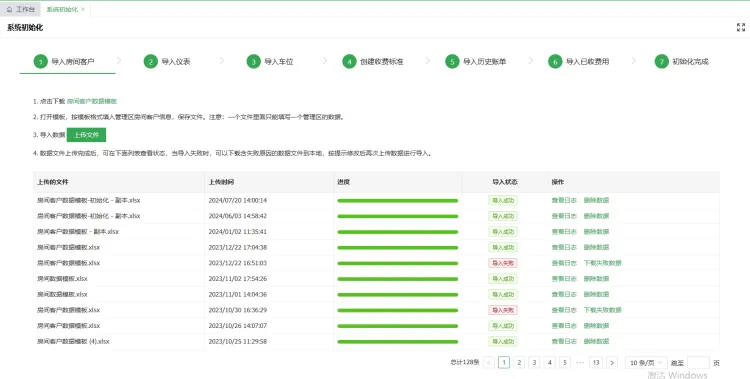The image size is (750, 379).
Task: Click the 上传文件 button
Action: (x=86, y=135)
